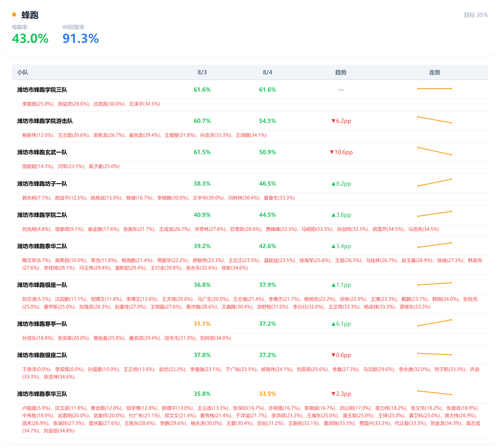Click the ▼0.6pp trend indicator
500x448 pixels.
341,355
